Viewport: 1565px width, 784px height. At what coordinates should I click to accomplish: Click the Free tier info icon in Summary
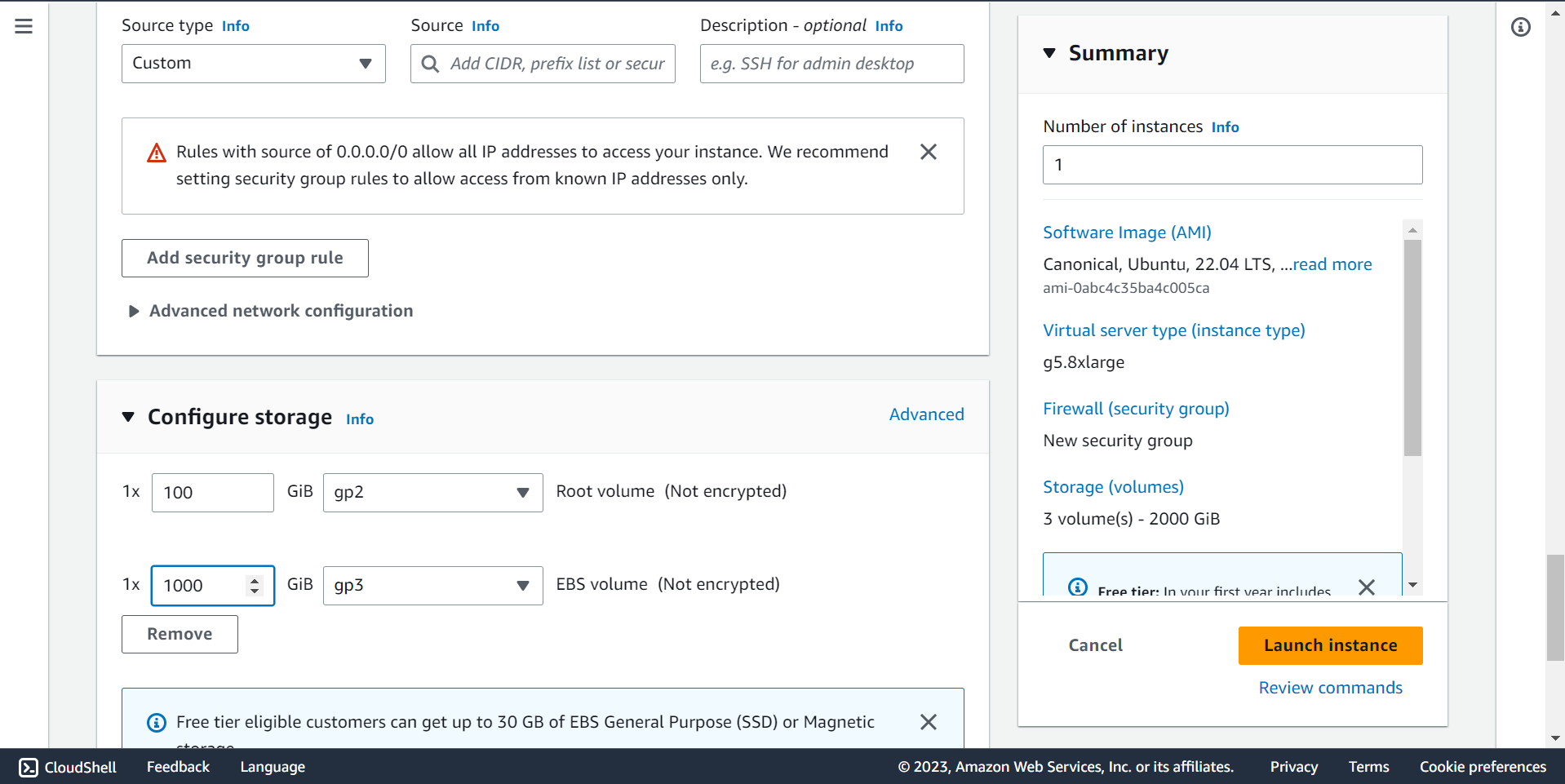(x=1077, y=587)
